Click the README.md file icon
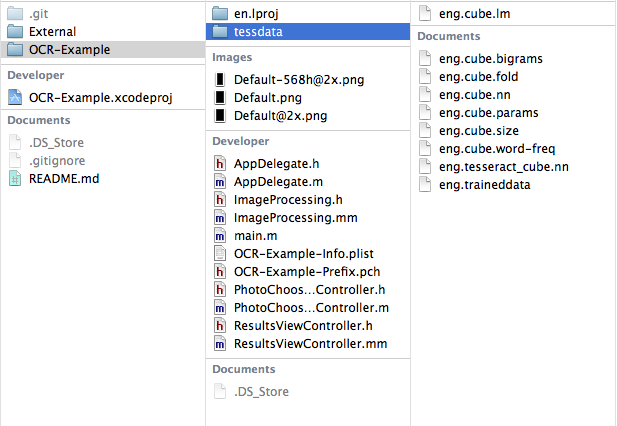 coord(15,179)
